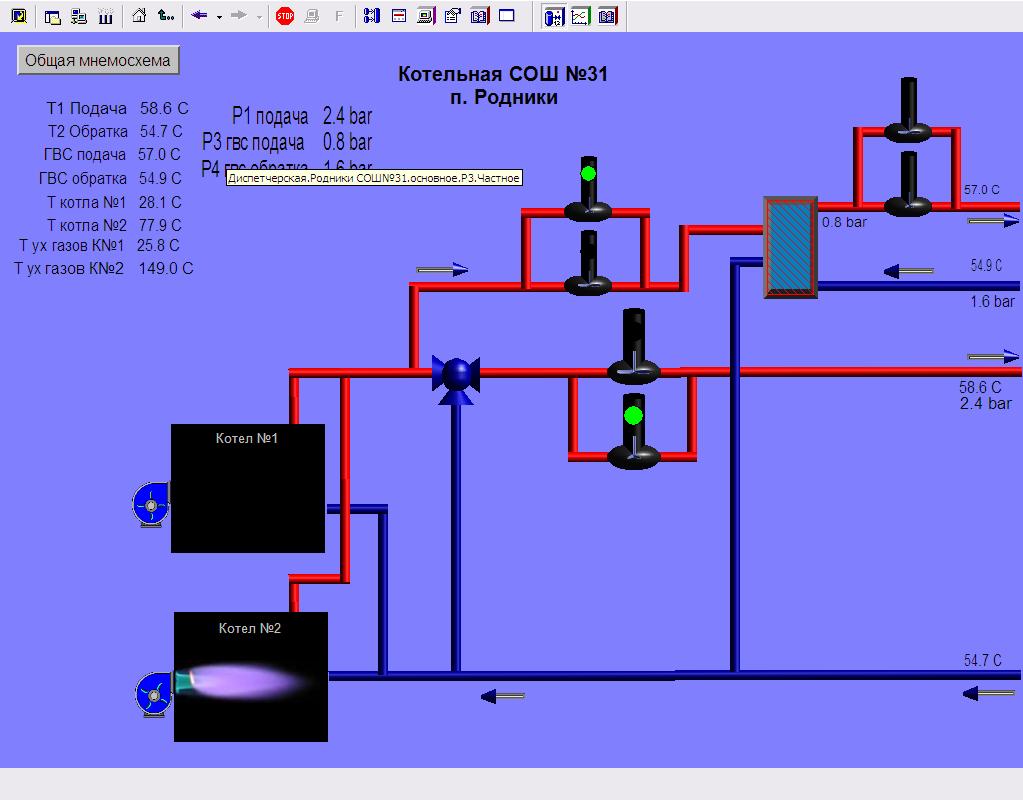Click the red STOP icon in toolbar

pos(285,16)
